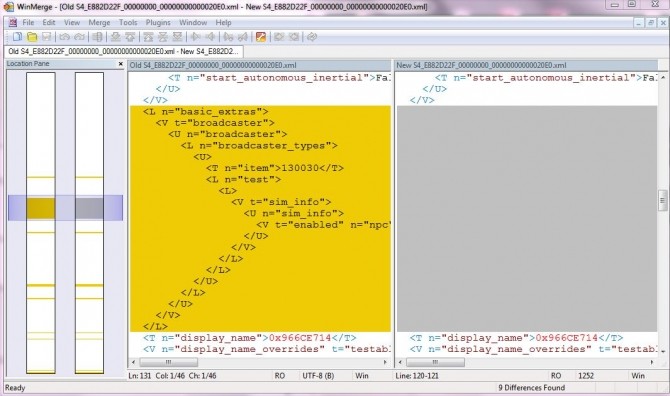Screen dimensions: 670x396
Task: Click the Copy Right toolbar icon
Action: pos(196,37)
